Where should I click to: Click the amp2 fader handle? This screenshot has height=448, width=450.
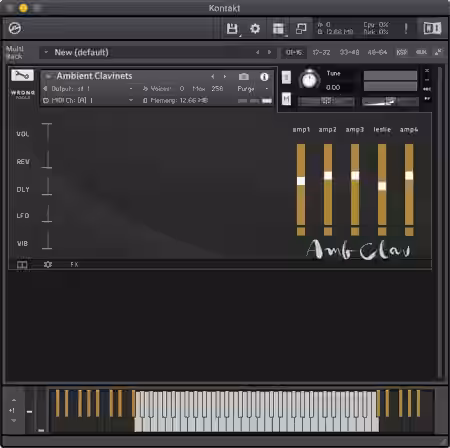point(328,175)
